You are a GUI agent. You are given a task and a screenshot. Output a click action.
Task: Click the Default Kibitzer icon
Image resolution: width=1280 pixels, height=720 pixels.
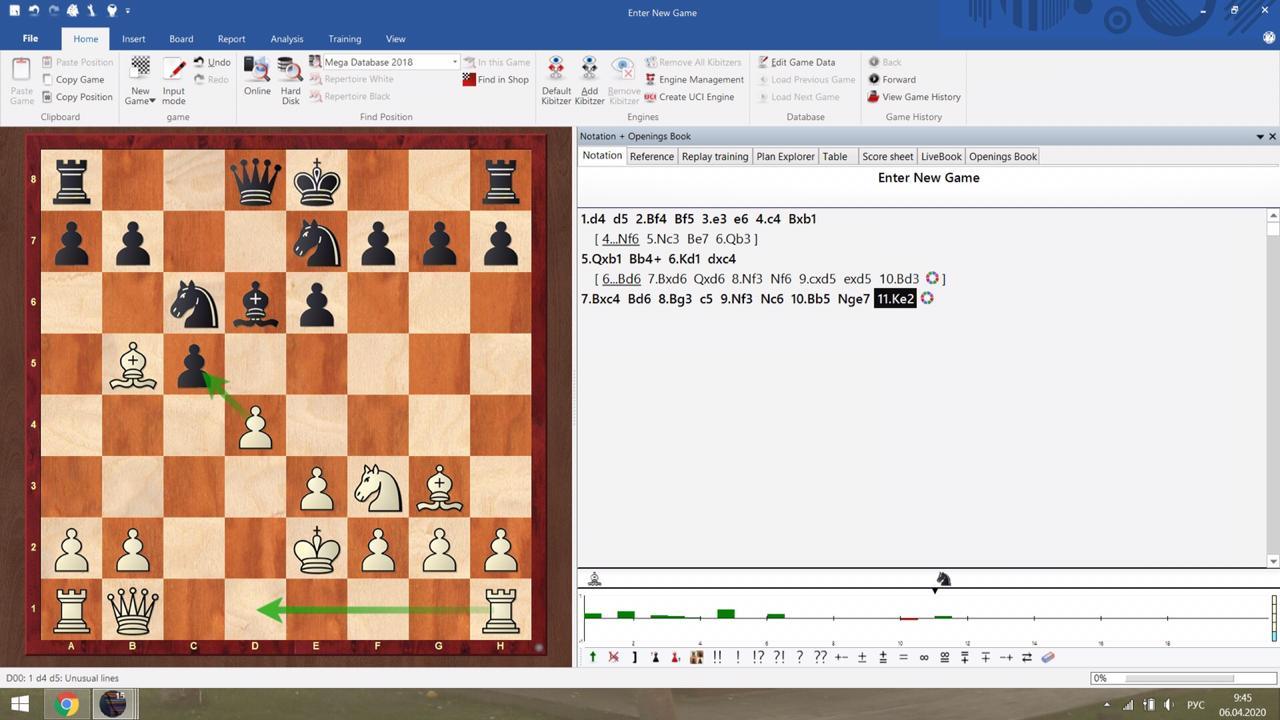[x=556, y=78]
